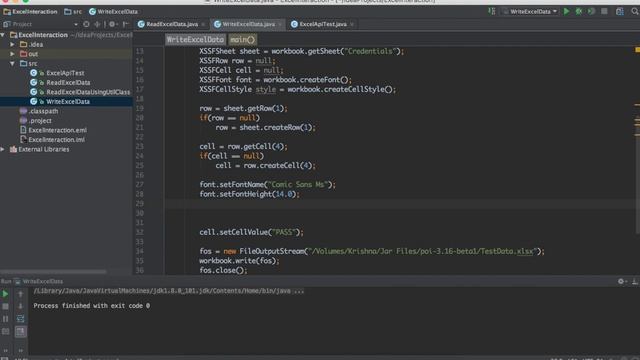Start debugging with the bug icon
Viewport: 640px width, 360px height.
(x=579, y=11)
